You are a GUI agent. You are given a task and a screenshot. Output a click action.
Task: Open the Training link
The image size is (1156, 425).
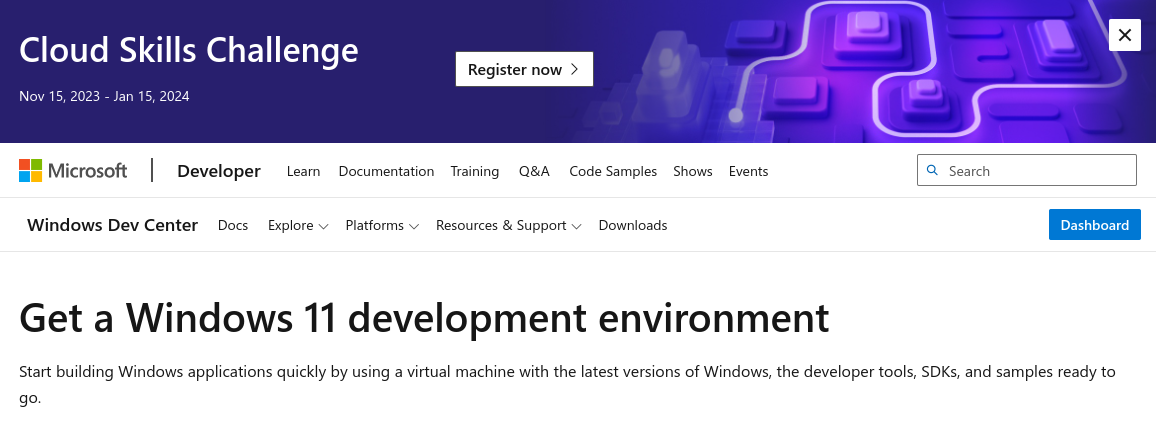475,171
